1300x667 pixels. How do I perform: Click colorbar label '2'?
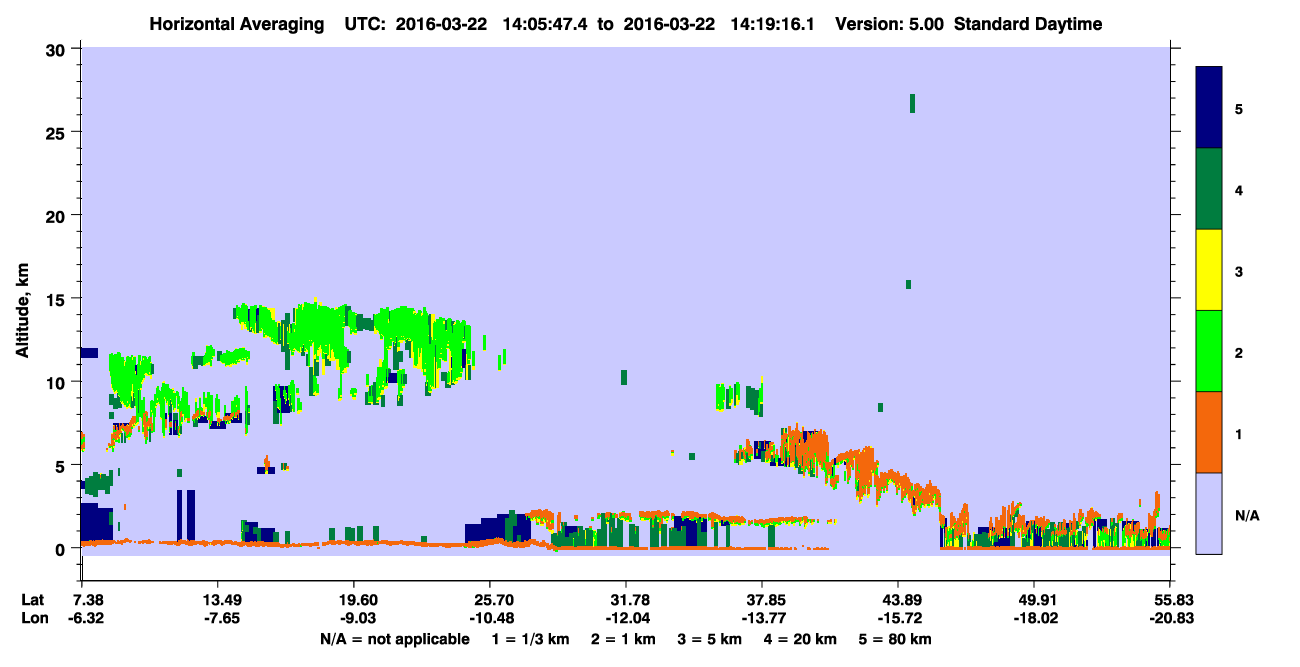(1239, 351)
